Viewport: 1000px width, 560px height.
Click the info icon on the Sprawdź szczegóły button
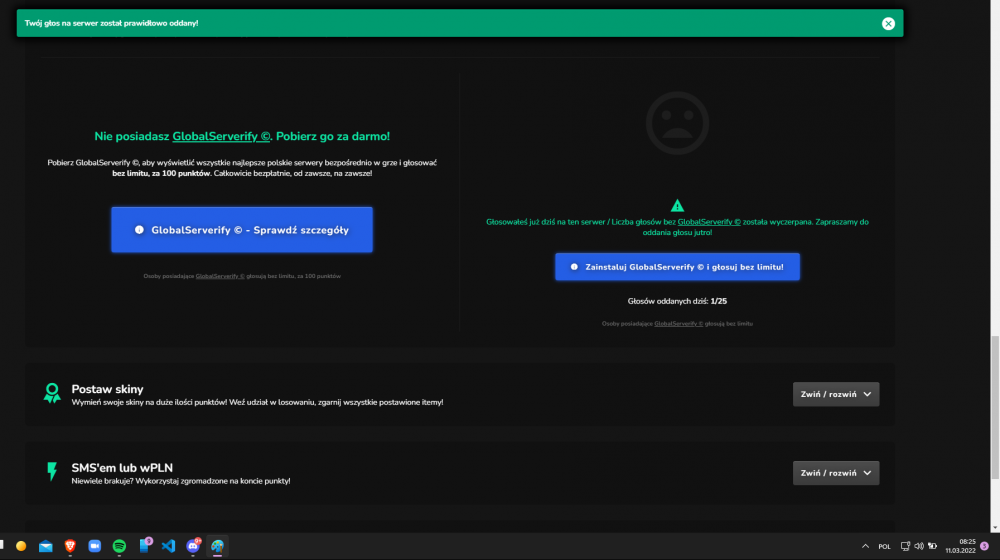pos(139,230)
